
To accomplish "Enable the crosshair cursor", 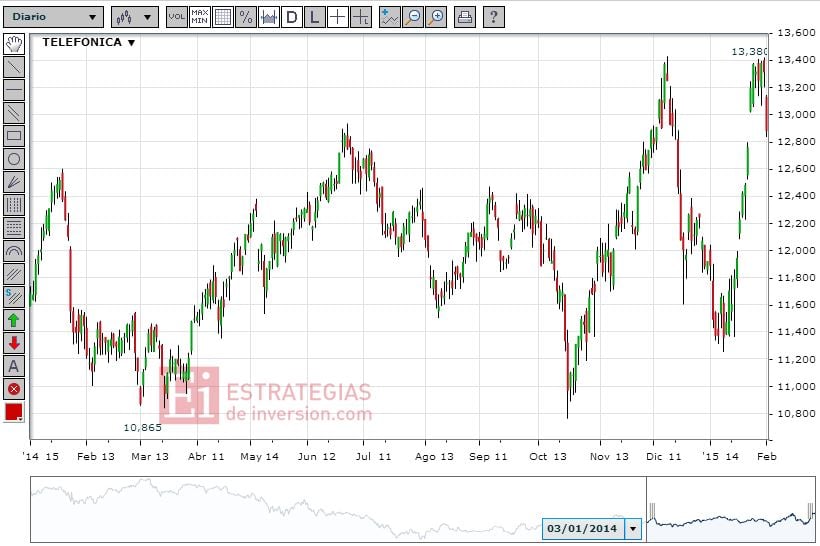I will pyautogui.click(x=338, y=17).
